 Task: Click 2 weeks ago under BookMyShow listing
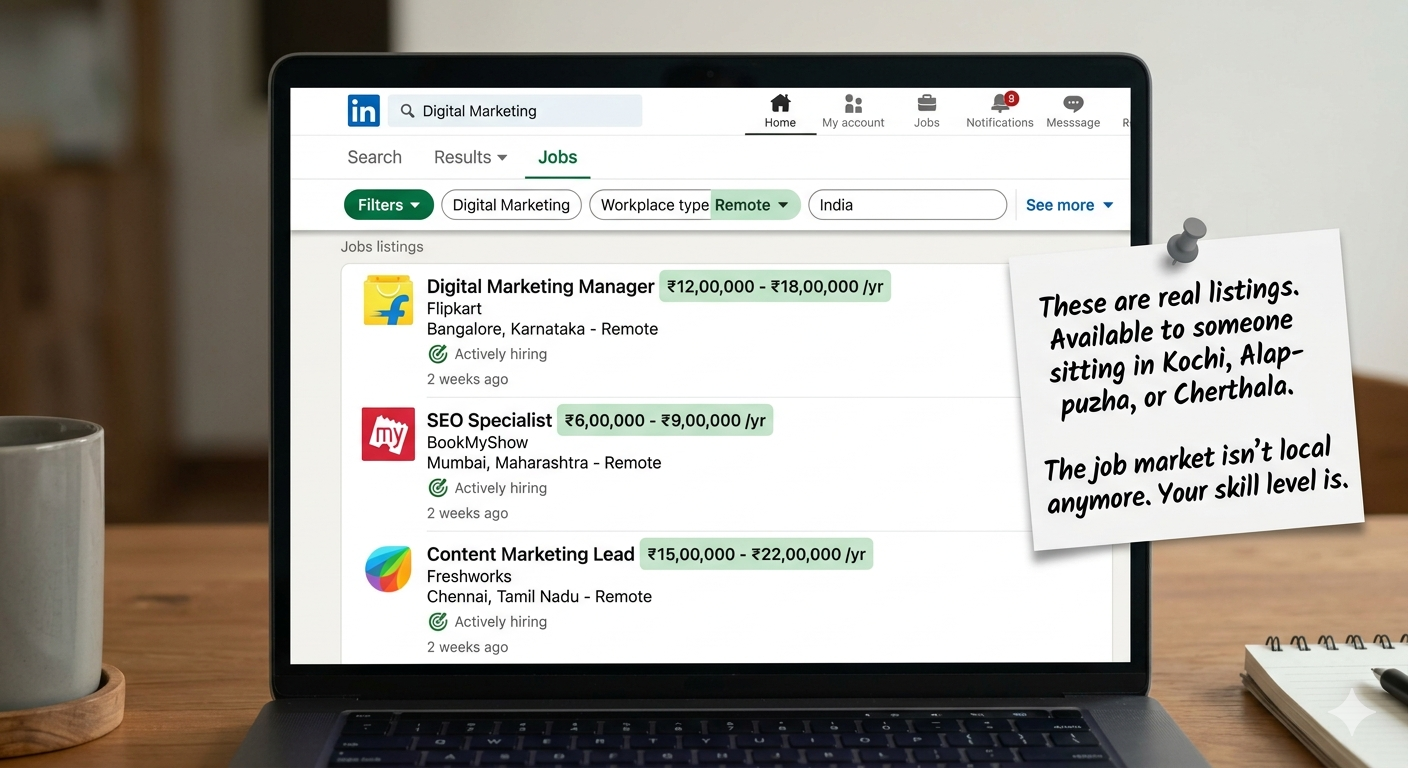pyautogui.click(x=467, y=513)
